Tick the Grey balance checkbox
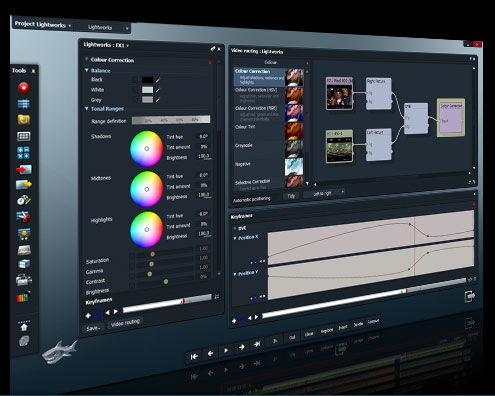Image resolution: width=495 pixels, height=396 pixels. tap(135, 99)
